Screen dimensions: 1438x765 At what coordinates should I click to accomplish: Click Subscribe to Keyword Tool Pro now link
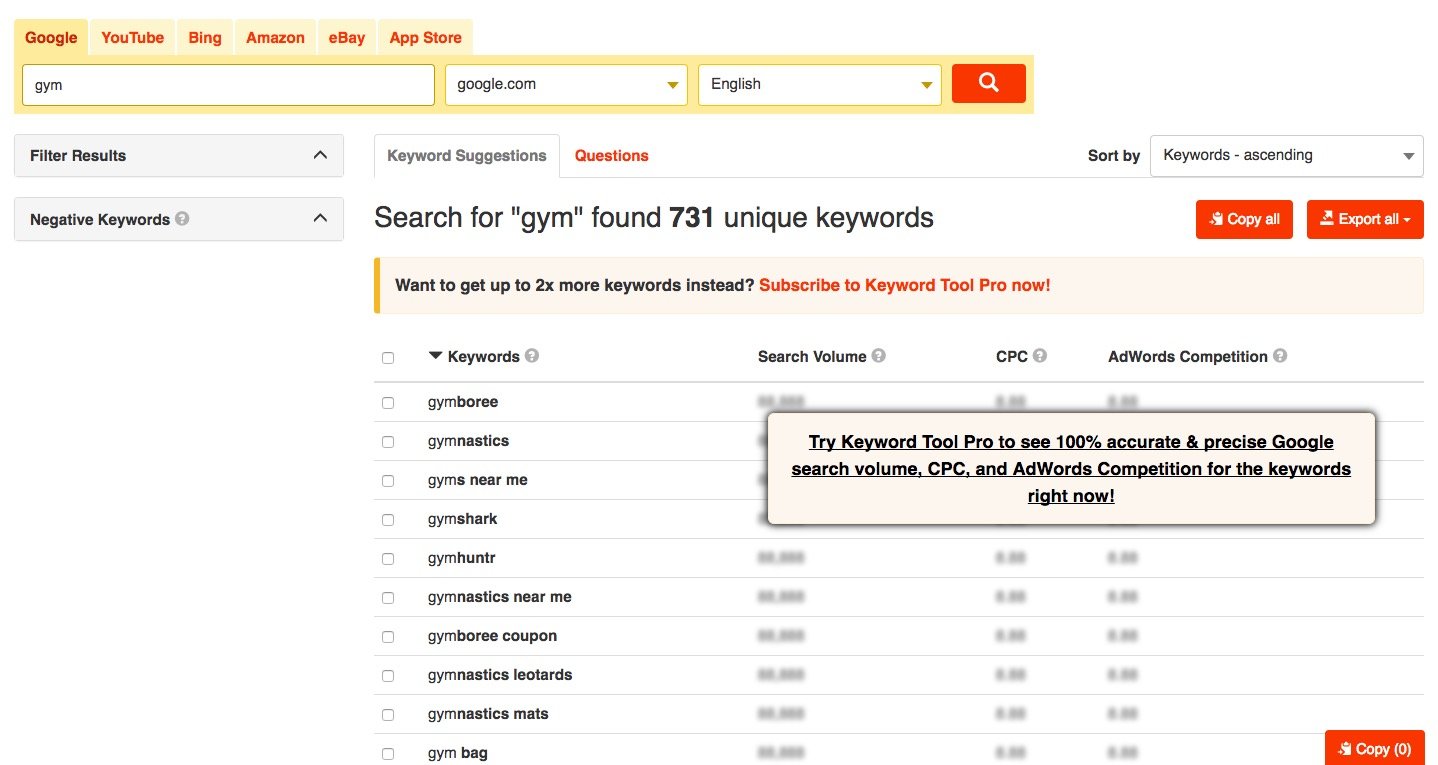point(905,285)
